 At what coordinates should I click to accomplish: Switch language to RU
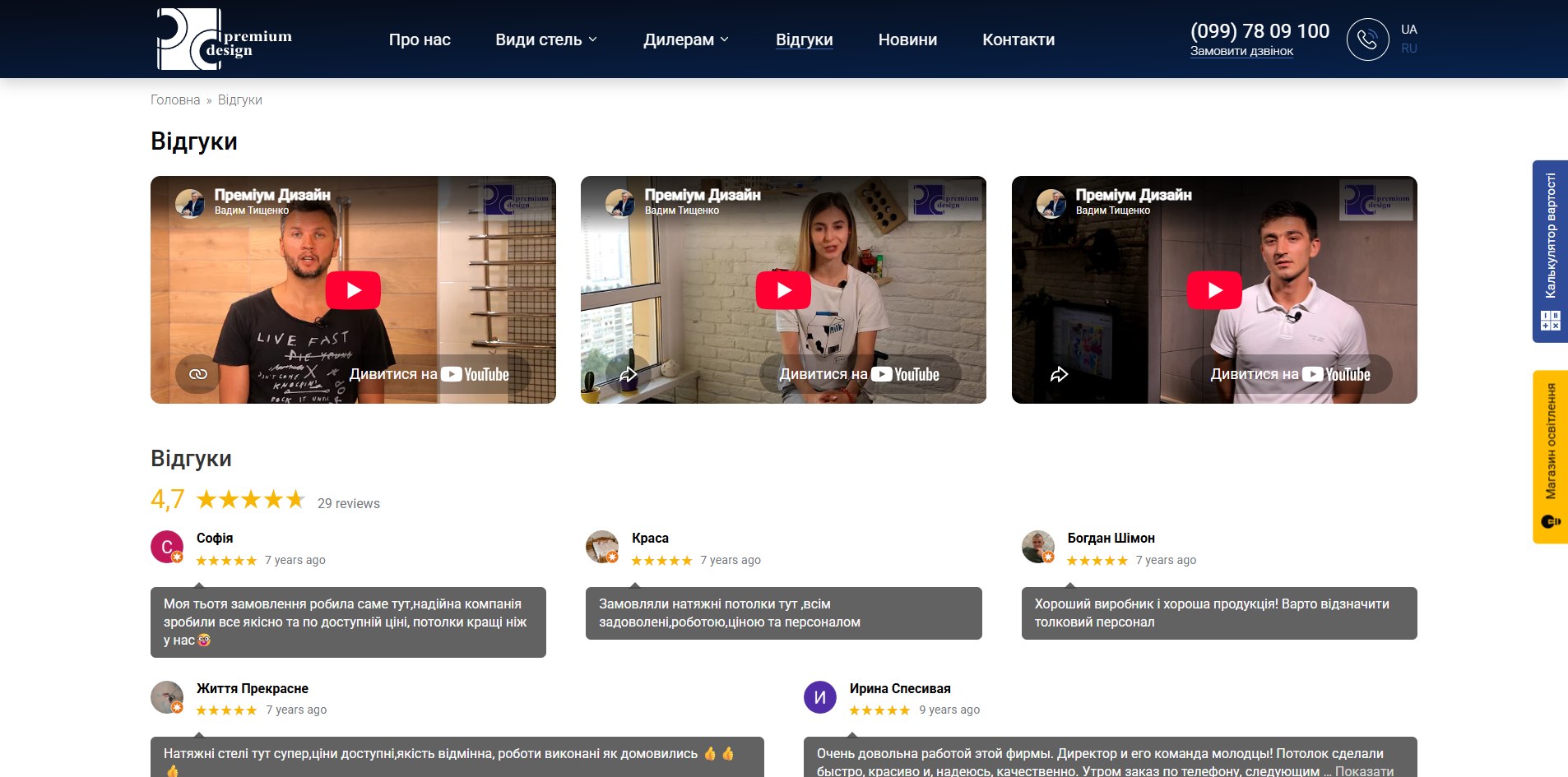pyautogui.click(x=1409, y=49)
